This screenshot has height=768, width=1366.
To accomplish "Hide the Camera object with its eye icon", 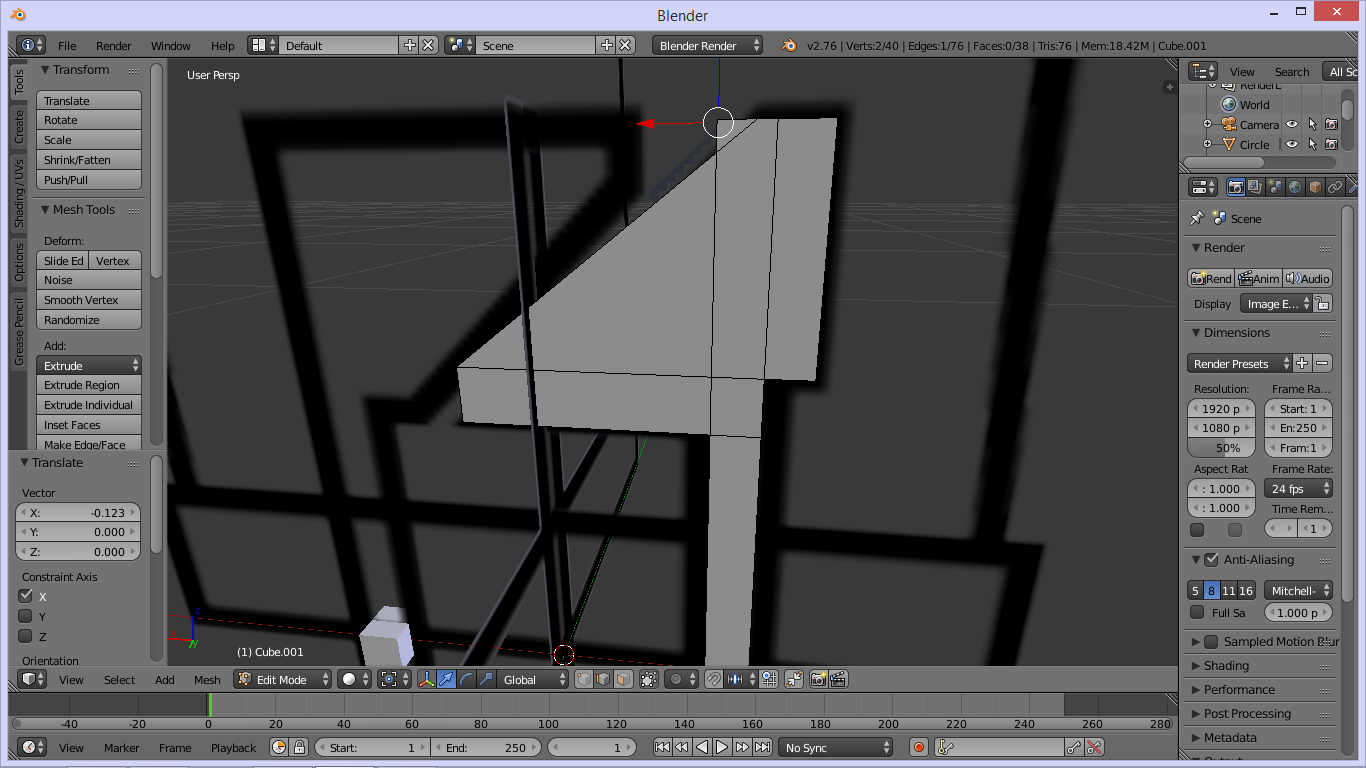I will pos(1292,125).
